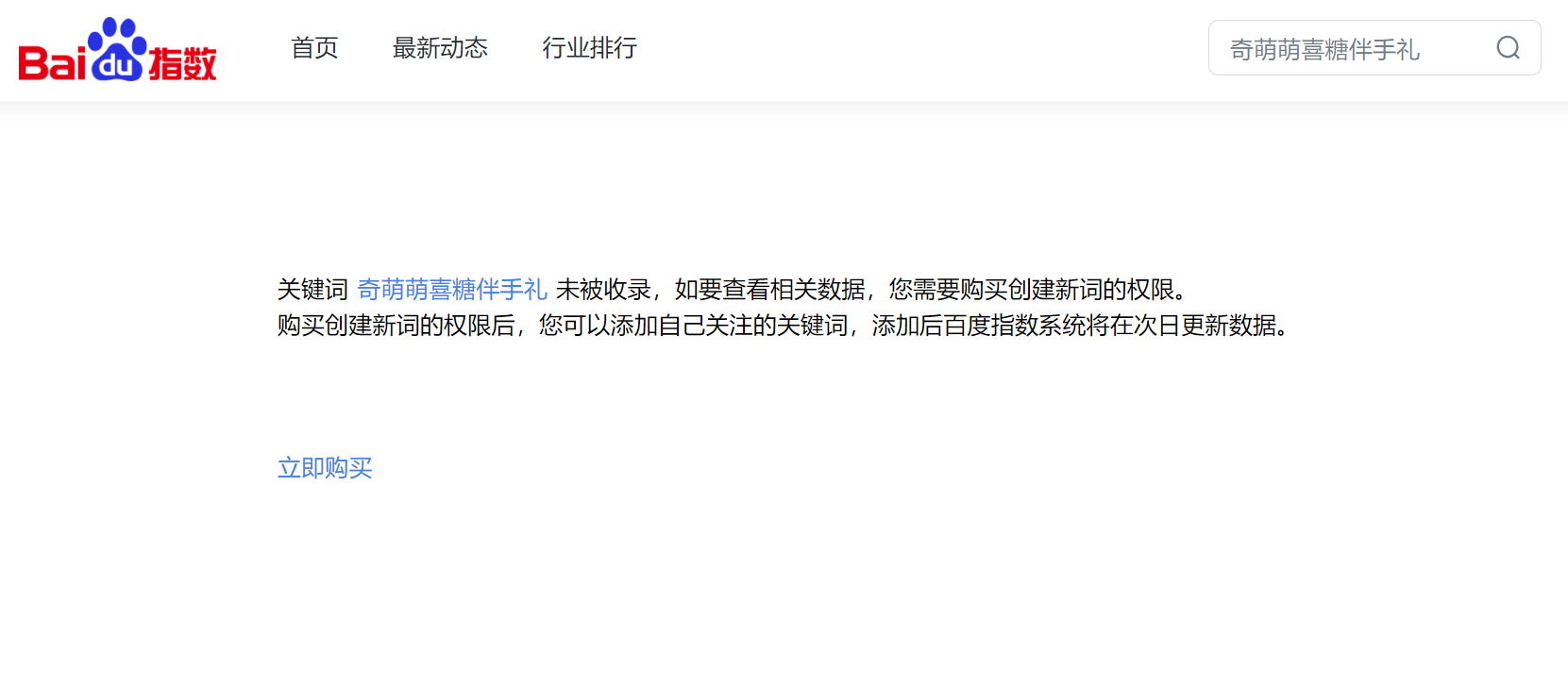Go to the homepage via the Baidu logo
1568x688 pixels.
117,49
